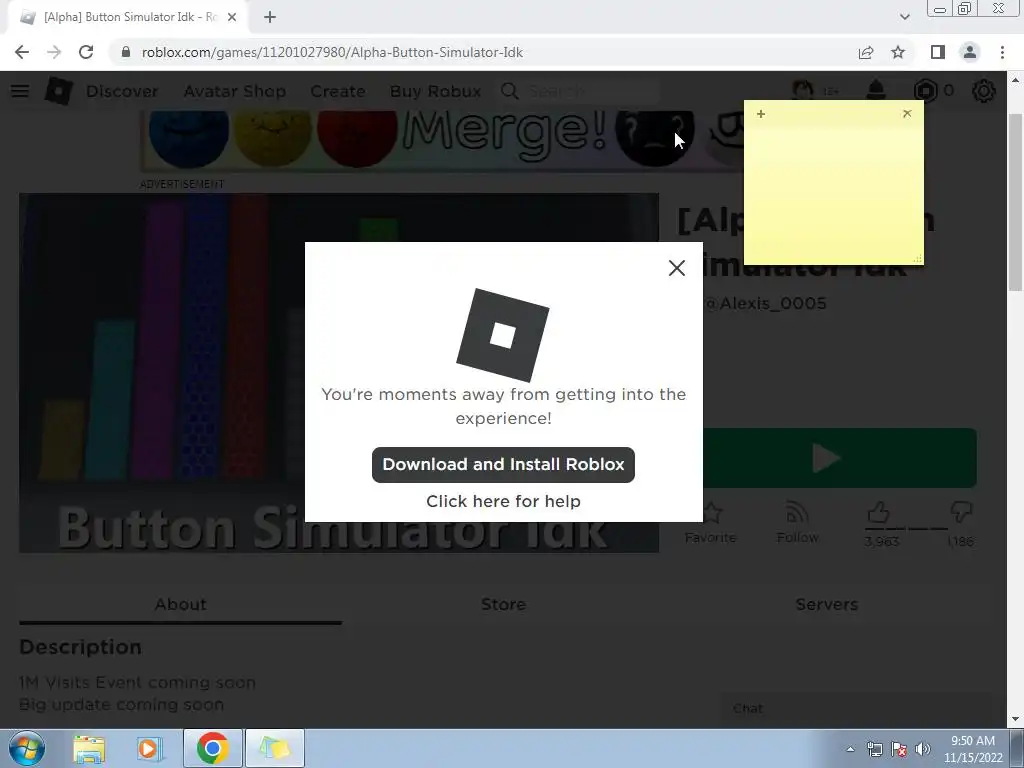Image resolution: width=1024 pixels, height=768 pixels.
Task: Like the game with thumbs up
Action: tap(879, 514)
